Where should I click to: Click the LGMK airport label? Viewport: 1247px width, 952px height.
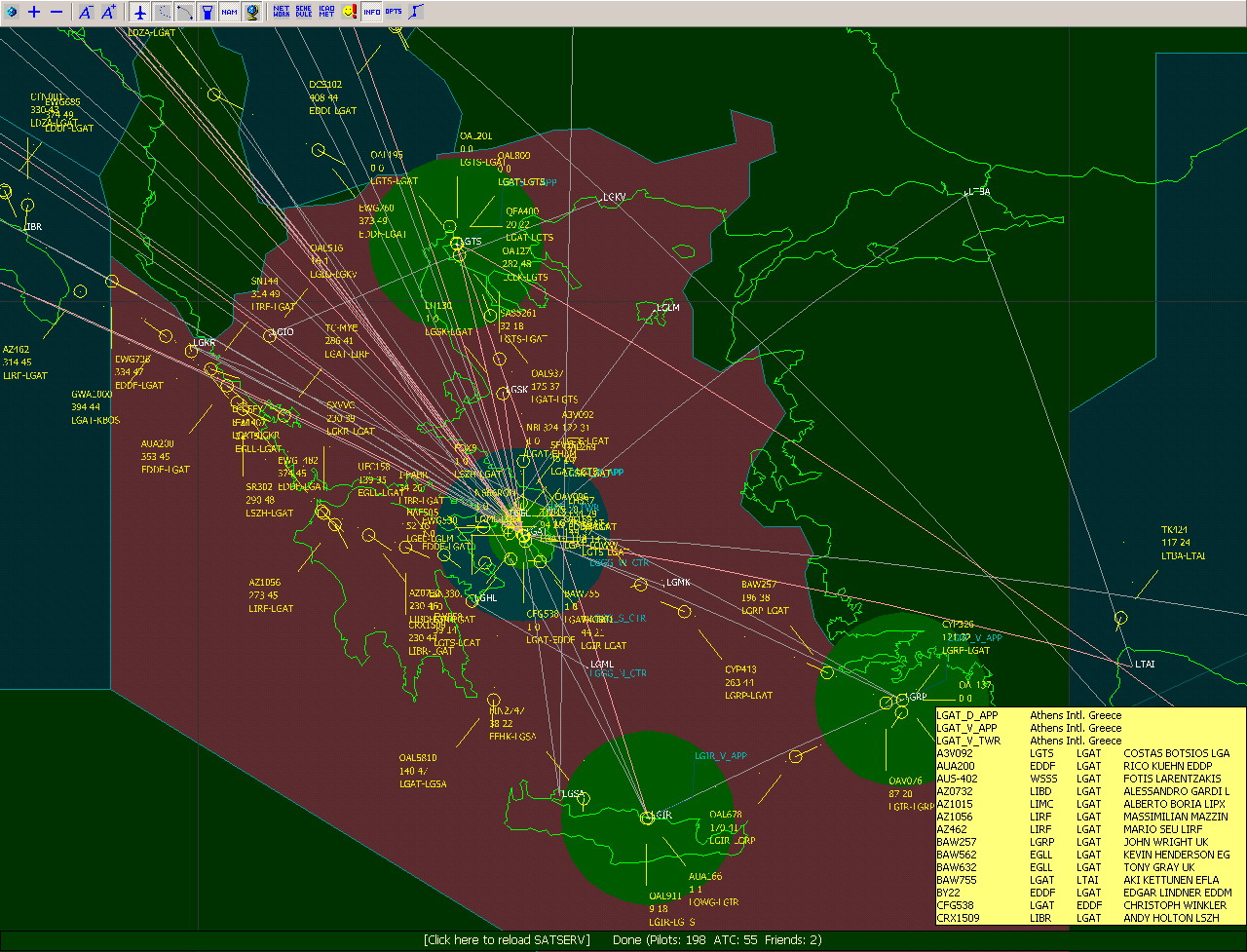tap(678, 583)
